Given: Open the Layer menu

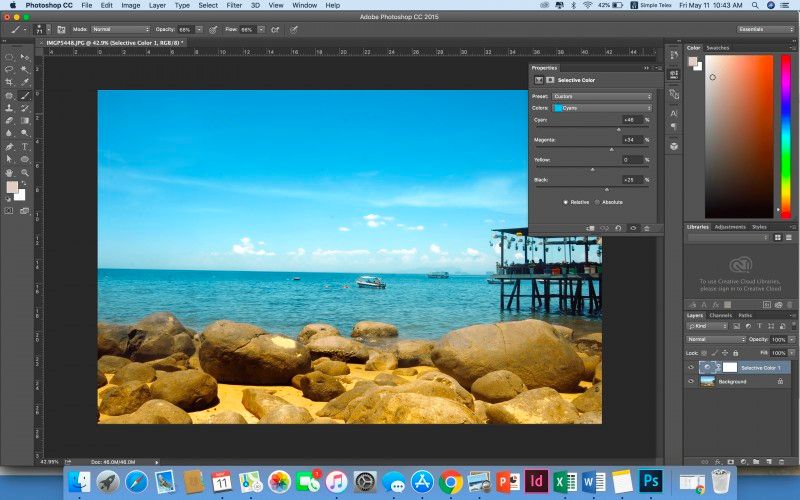Looking at the screenshot, I should point(157,5).
